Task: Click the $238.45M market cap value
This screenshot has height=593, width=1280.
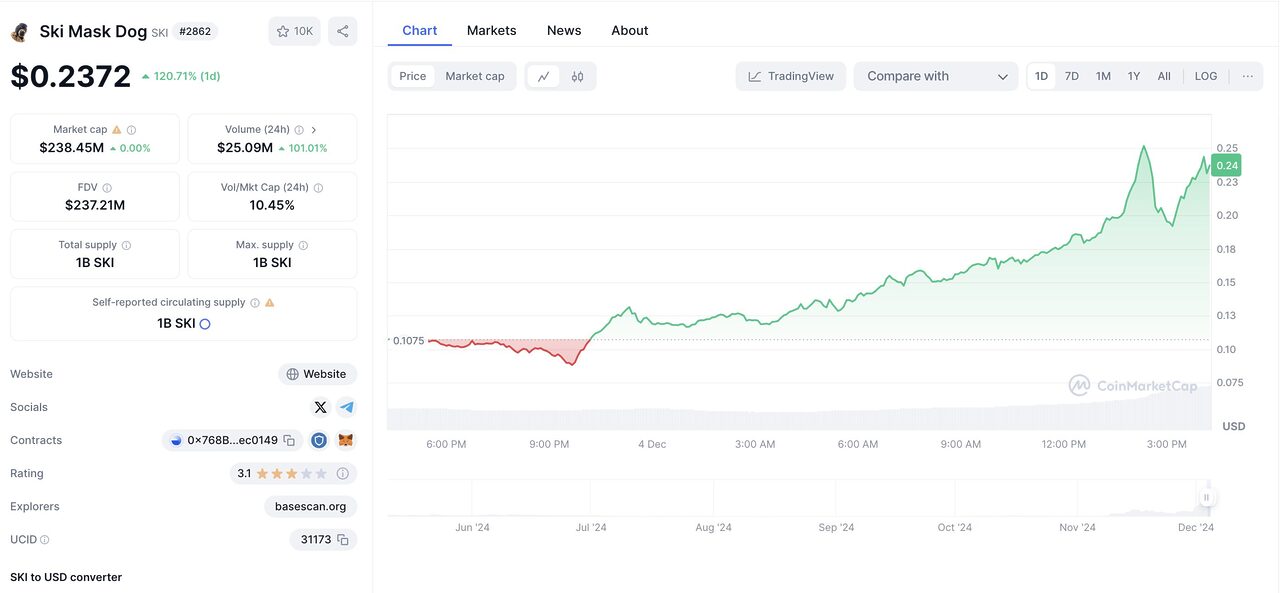Action: [72, 148]
